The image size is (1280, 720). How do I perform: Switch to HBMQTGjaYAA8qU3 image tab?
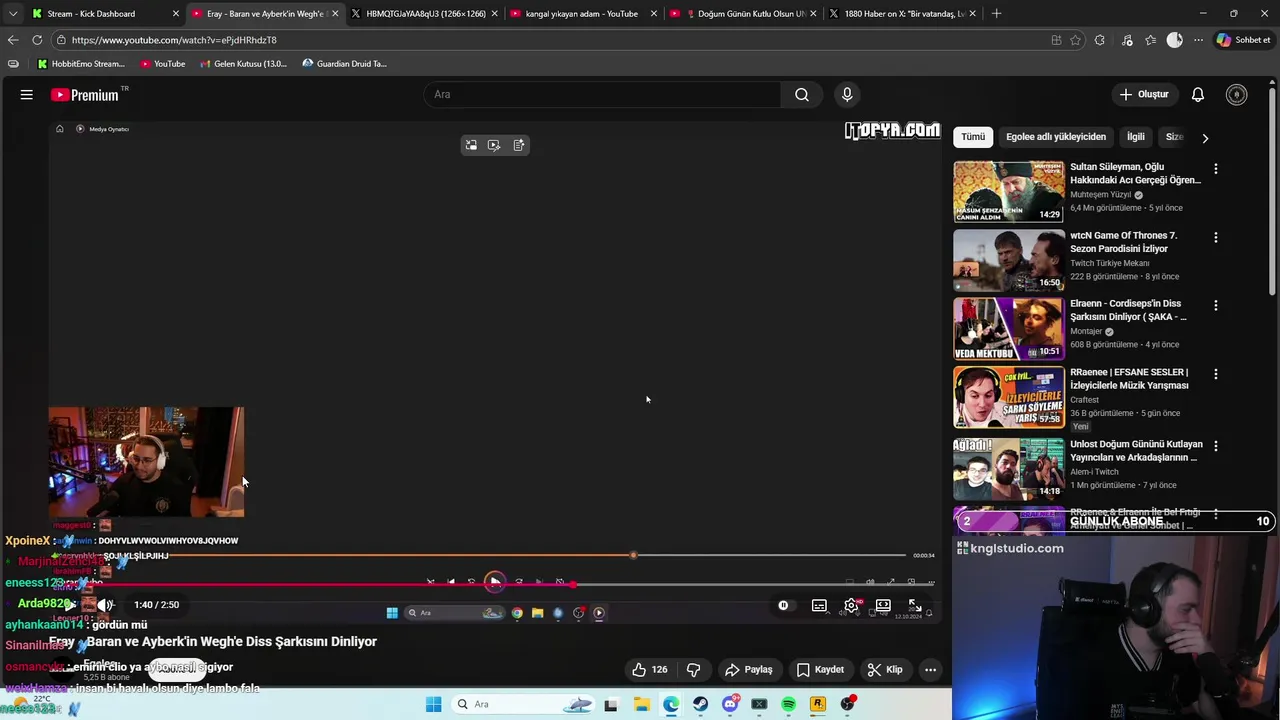click(424, 14)
